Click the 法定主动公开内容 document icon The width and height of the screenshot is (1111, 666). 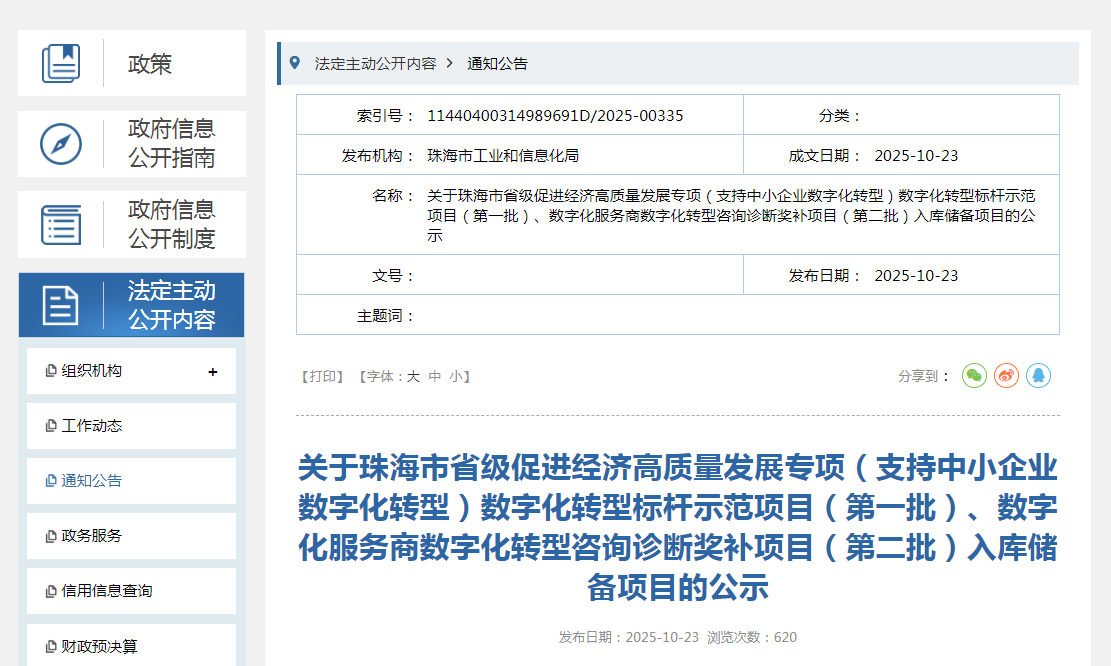[61, 305]
